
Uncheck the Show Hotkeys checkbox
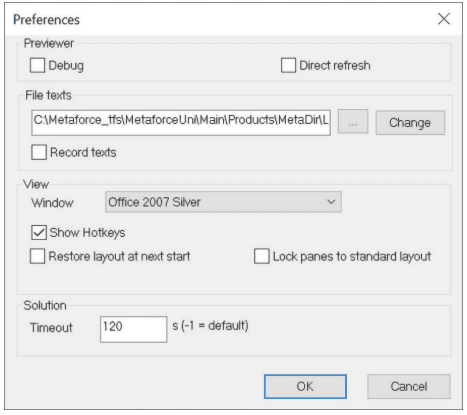(x=39, y=232)
